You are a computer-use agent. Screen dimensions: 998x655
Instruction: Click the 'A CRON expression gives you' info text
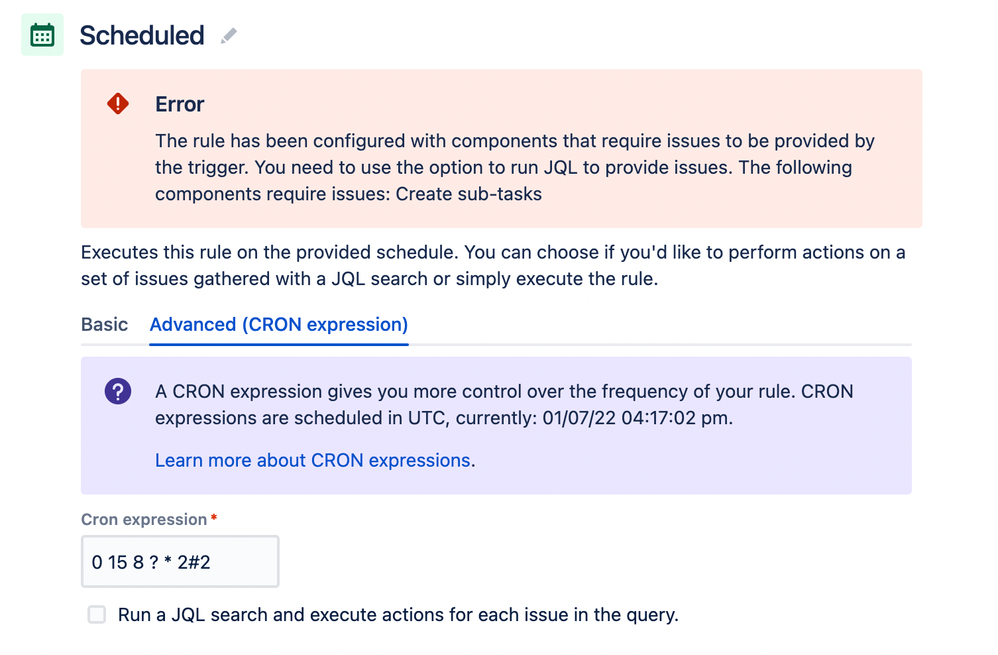tap(504, 405)
